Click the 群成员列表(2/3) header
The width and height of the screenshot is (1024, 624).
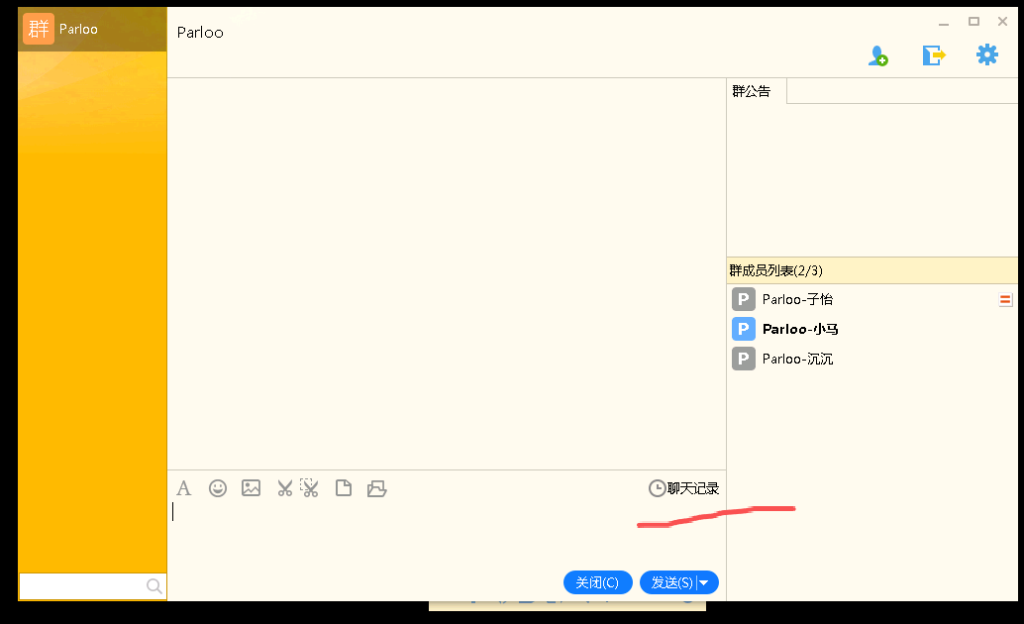click(x=776, y=270)
